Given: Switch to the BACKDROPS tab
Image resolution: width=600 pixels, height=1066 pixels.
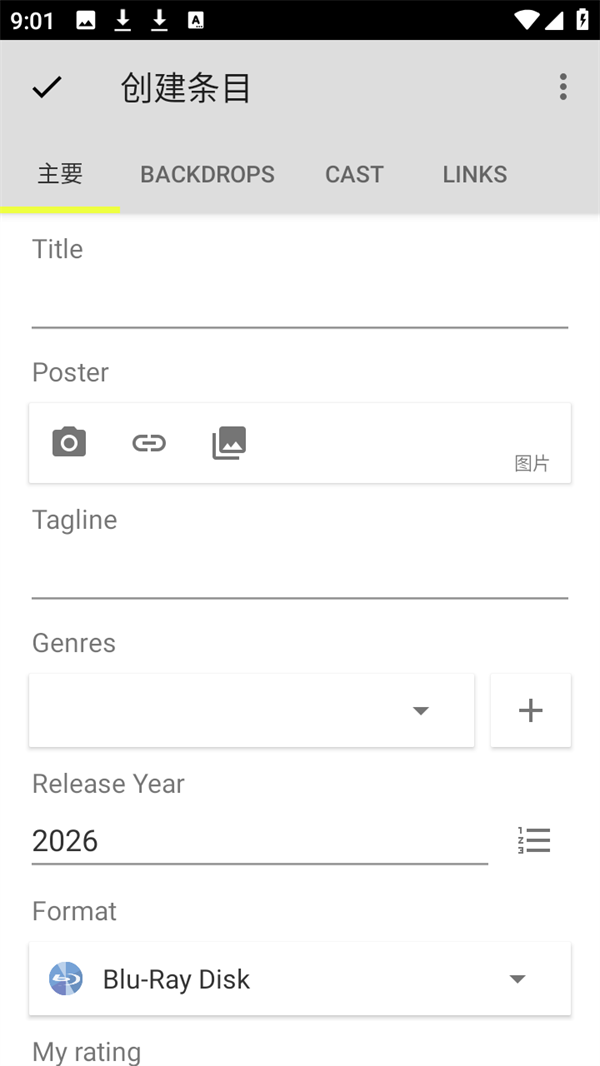Looking at the screenshot, I should (207, 174).
